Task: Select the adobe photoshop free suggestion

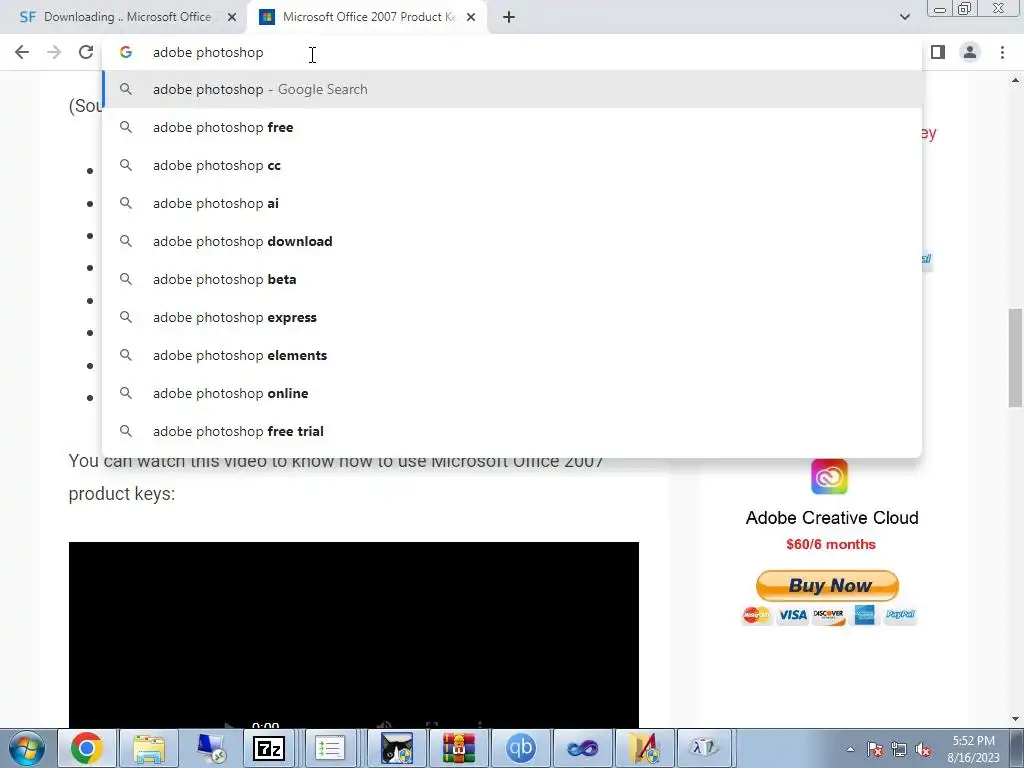Action: tap(512, 127)
